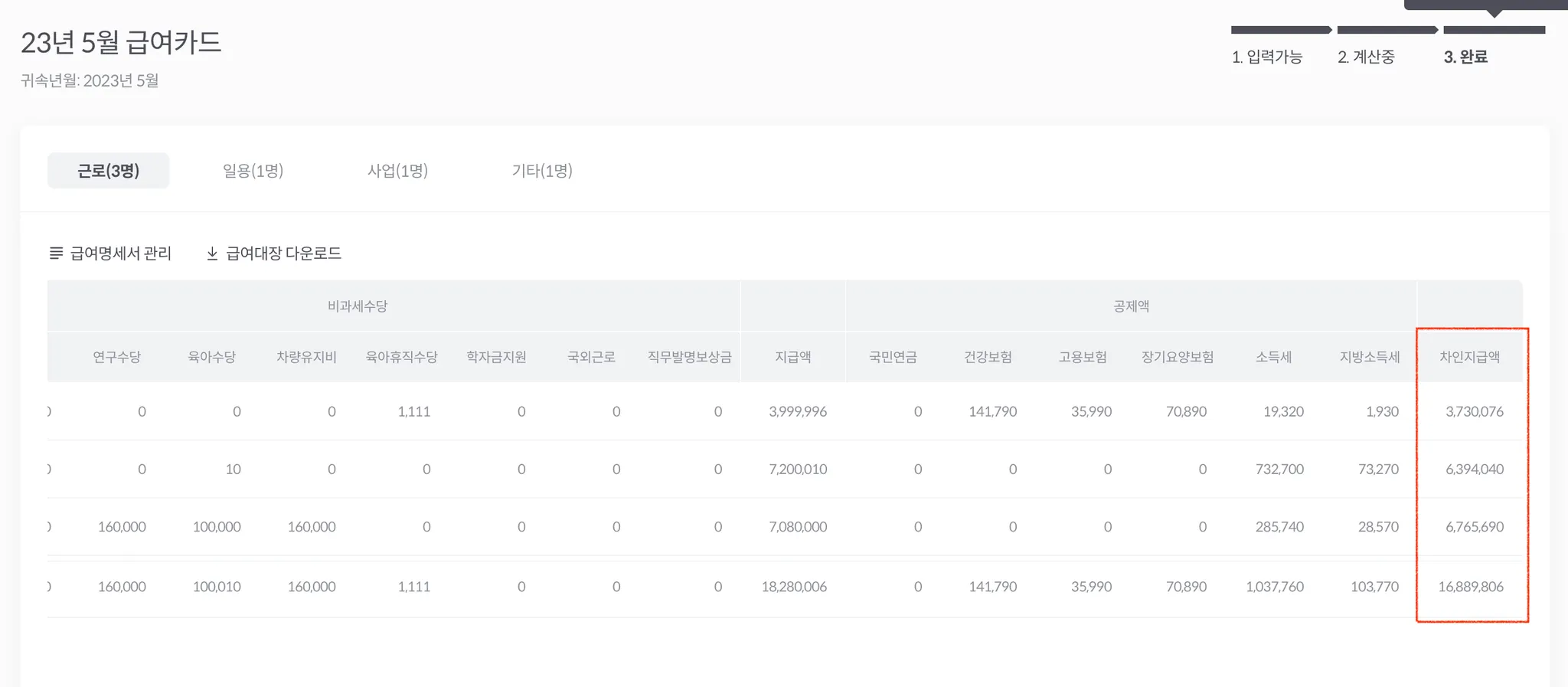
Task: Select the 732,700 소득세 cell
Action: (x=1279, y=469)
